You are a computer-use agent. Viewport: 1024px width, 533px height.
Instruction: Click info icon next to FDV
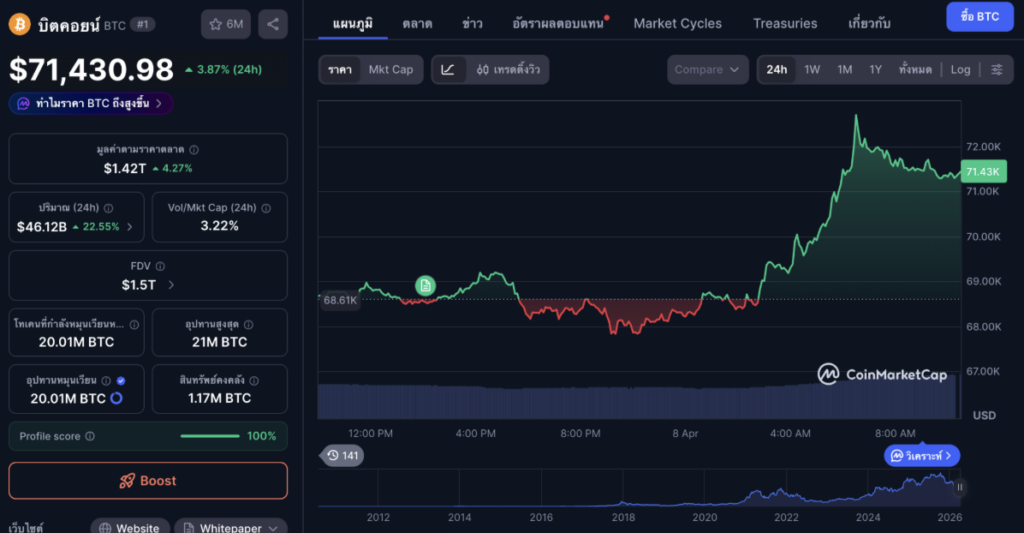tap(160, 266)
